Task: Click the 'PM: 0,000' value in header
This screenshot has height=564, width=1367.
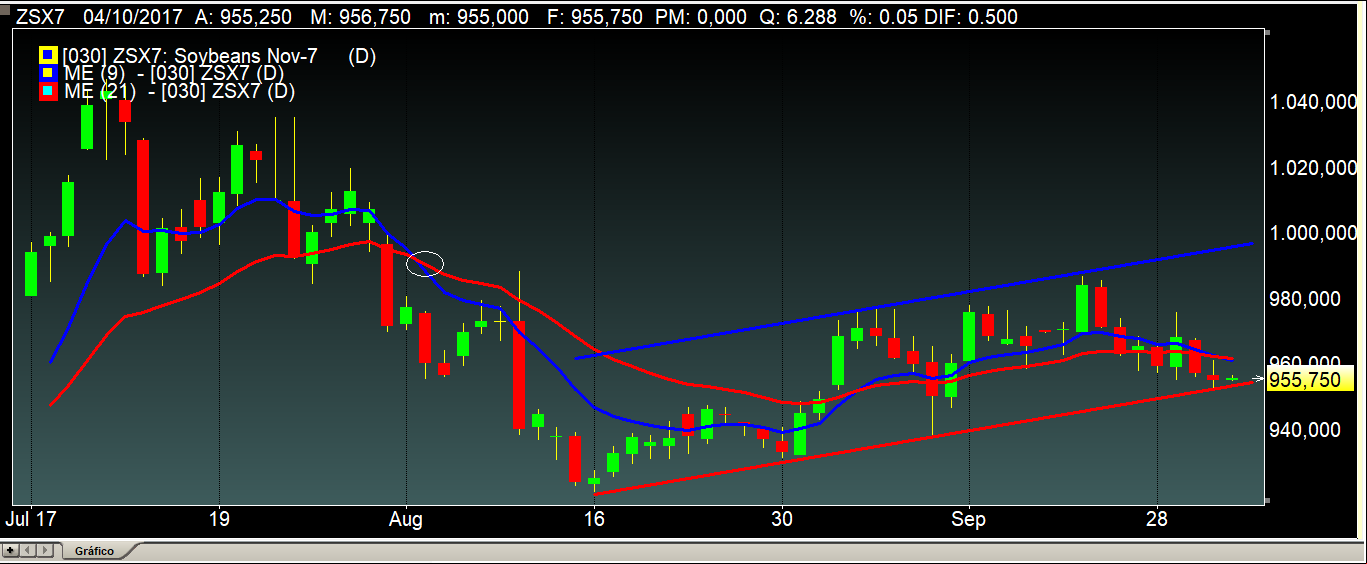Action: coord(701,17)
